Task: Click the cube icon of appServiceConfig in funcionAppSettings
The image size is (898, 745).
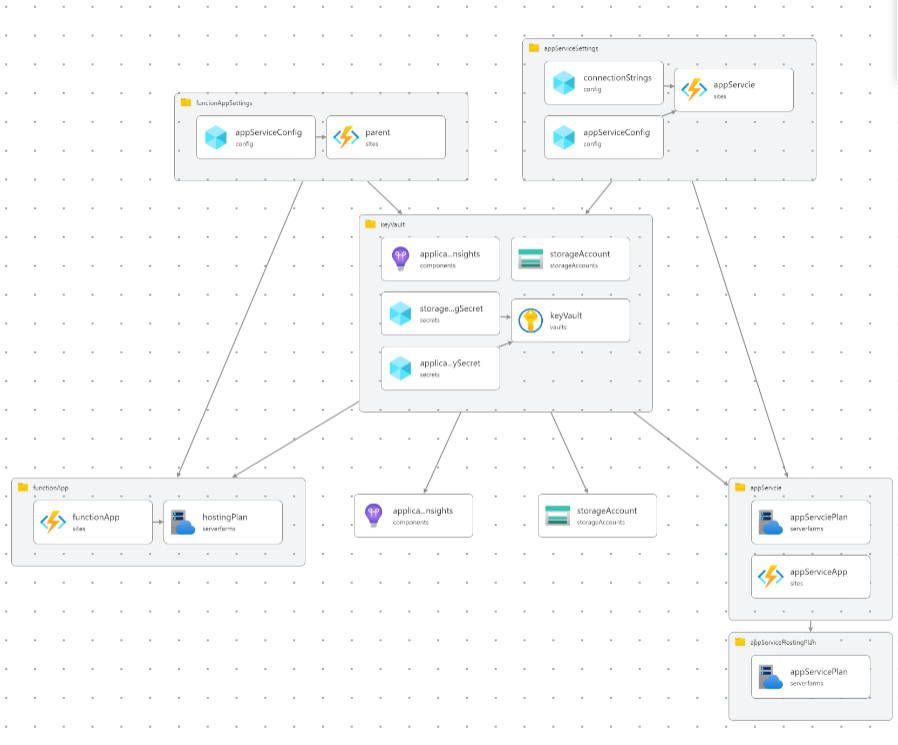Action: [216, 137]
